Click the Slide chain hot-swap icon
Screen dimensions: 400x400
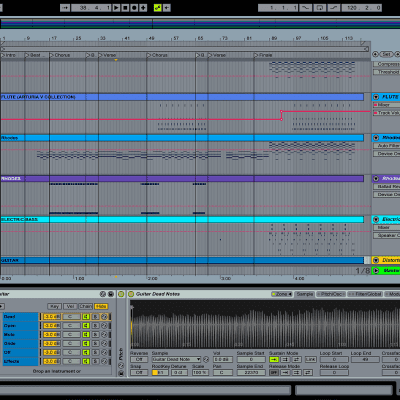[104, 343]
